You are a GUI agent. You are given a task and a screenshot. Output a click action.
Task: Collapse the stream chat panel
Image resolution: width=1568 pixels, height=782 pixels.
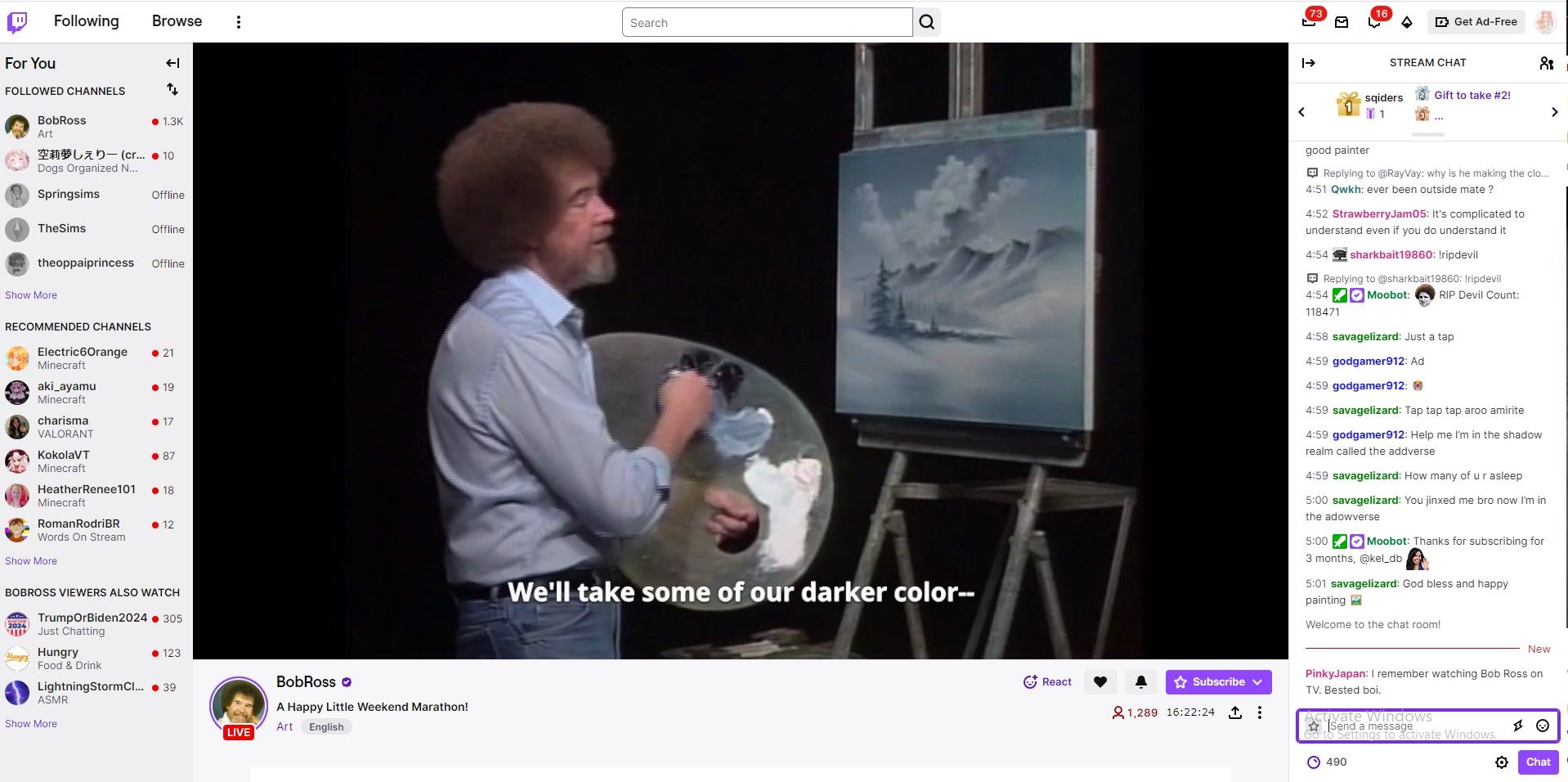click(x=1309, y=62)
